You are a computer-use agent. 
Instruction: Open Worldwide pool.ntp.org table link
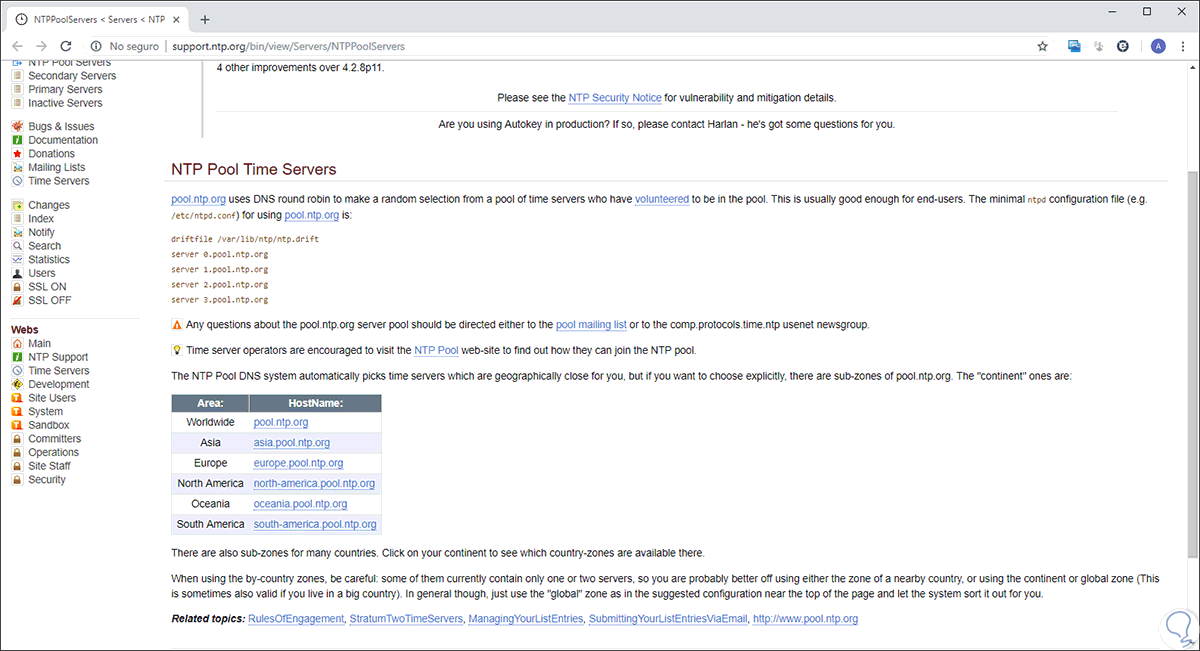(281, 423)
